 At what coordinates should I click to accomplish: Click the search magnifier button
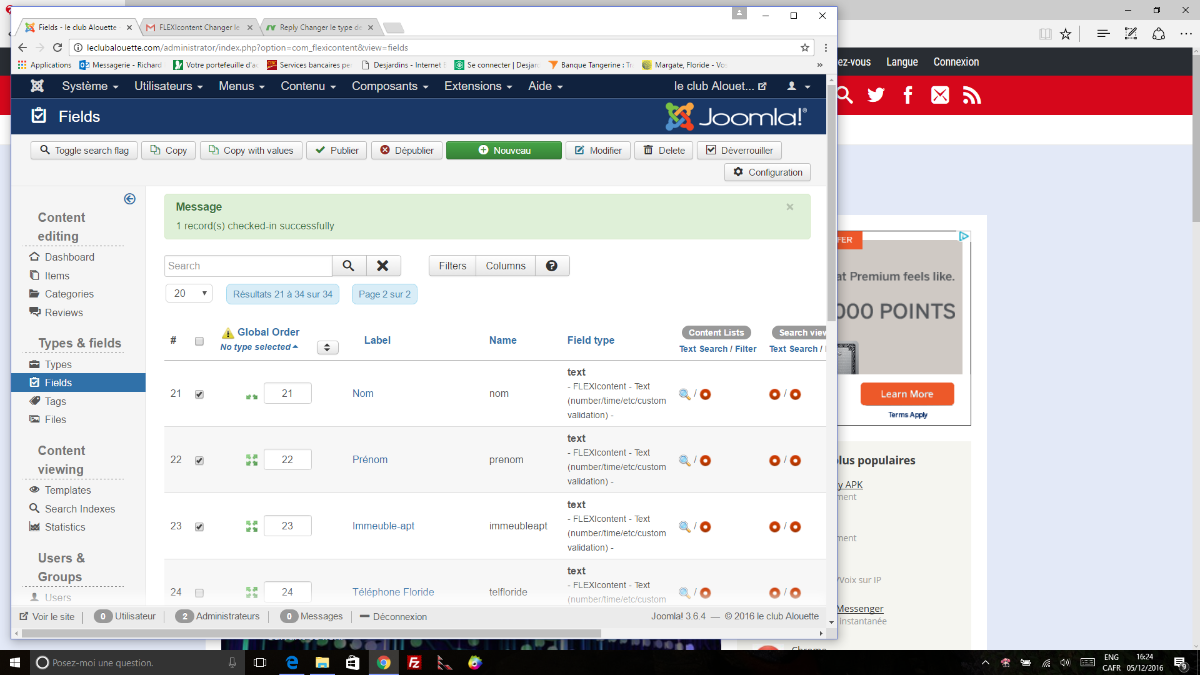click(x=349, y=266)
